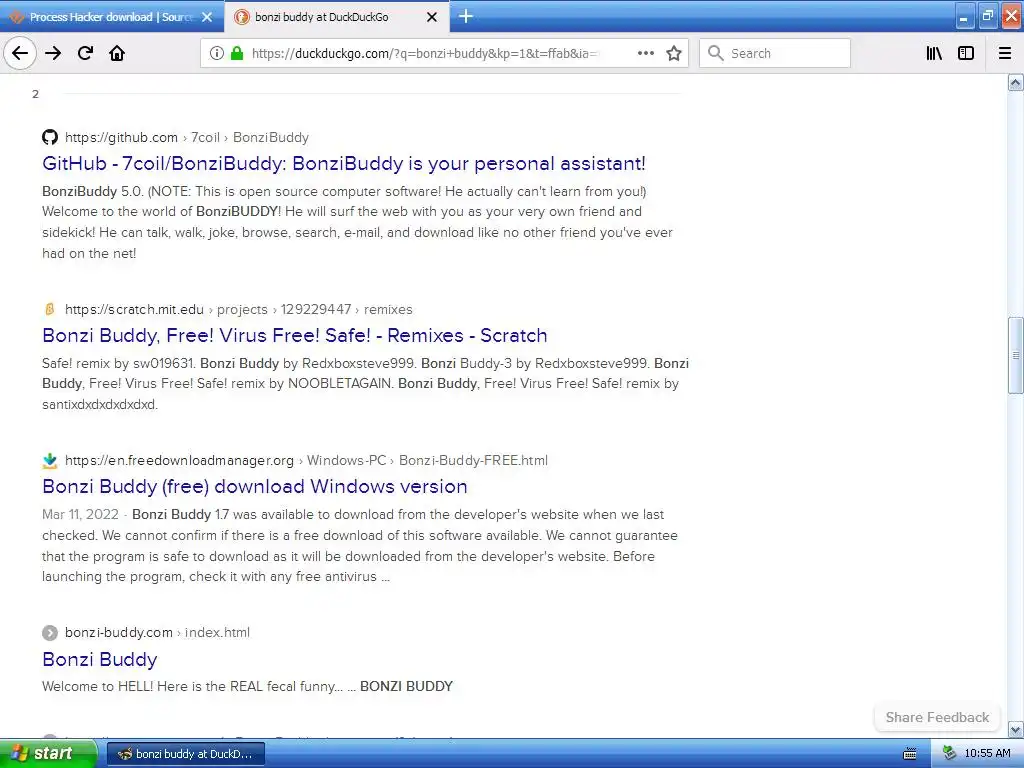This screenshot has height=768, width=1024.
Task: Switch to Process Hacker download tab
Action: (x=111, y=17)
